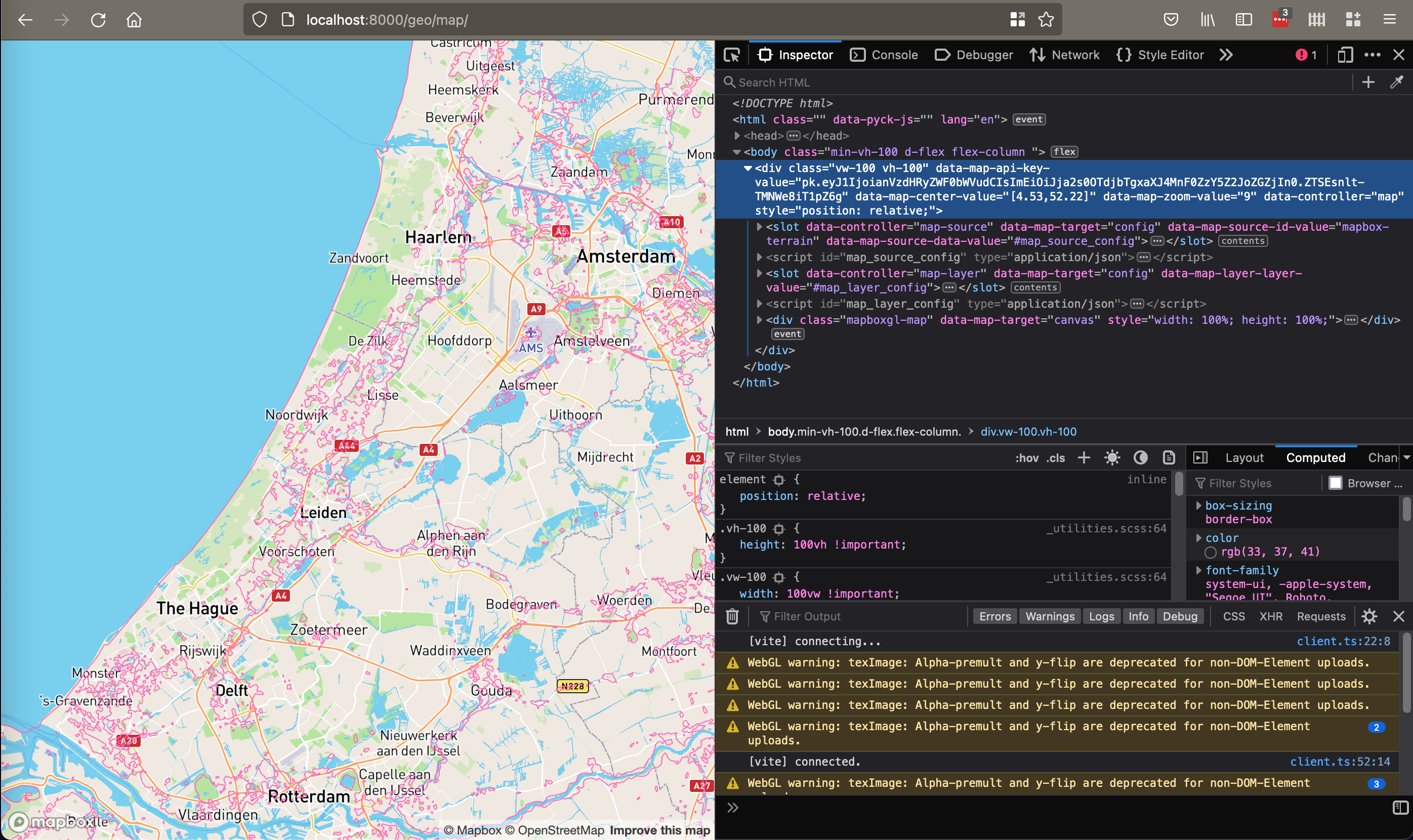This screenshot has width=1413, height=840.
Task: Toggle the Errors console filter
Action: coord(994,616)
